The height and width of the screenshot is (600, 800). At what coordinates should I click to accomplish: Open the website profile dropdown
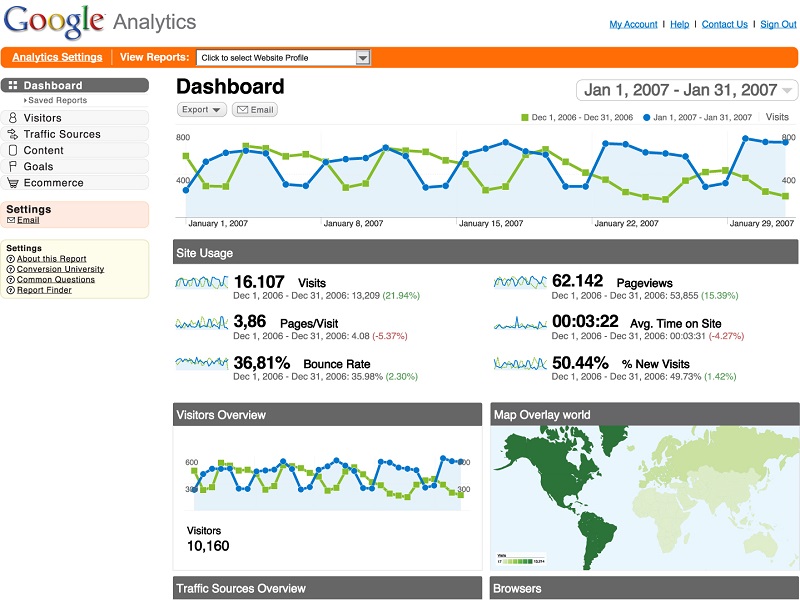(x=283, y=58)
